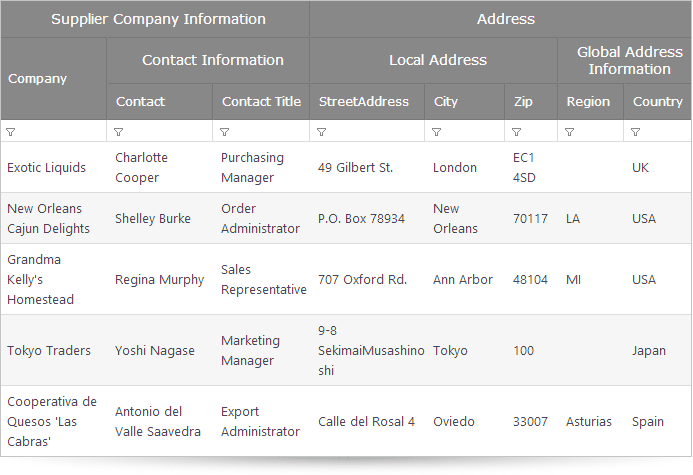Click the StreetAddress column header
Viewport: 693px width, 475px height.
(367, 102)
